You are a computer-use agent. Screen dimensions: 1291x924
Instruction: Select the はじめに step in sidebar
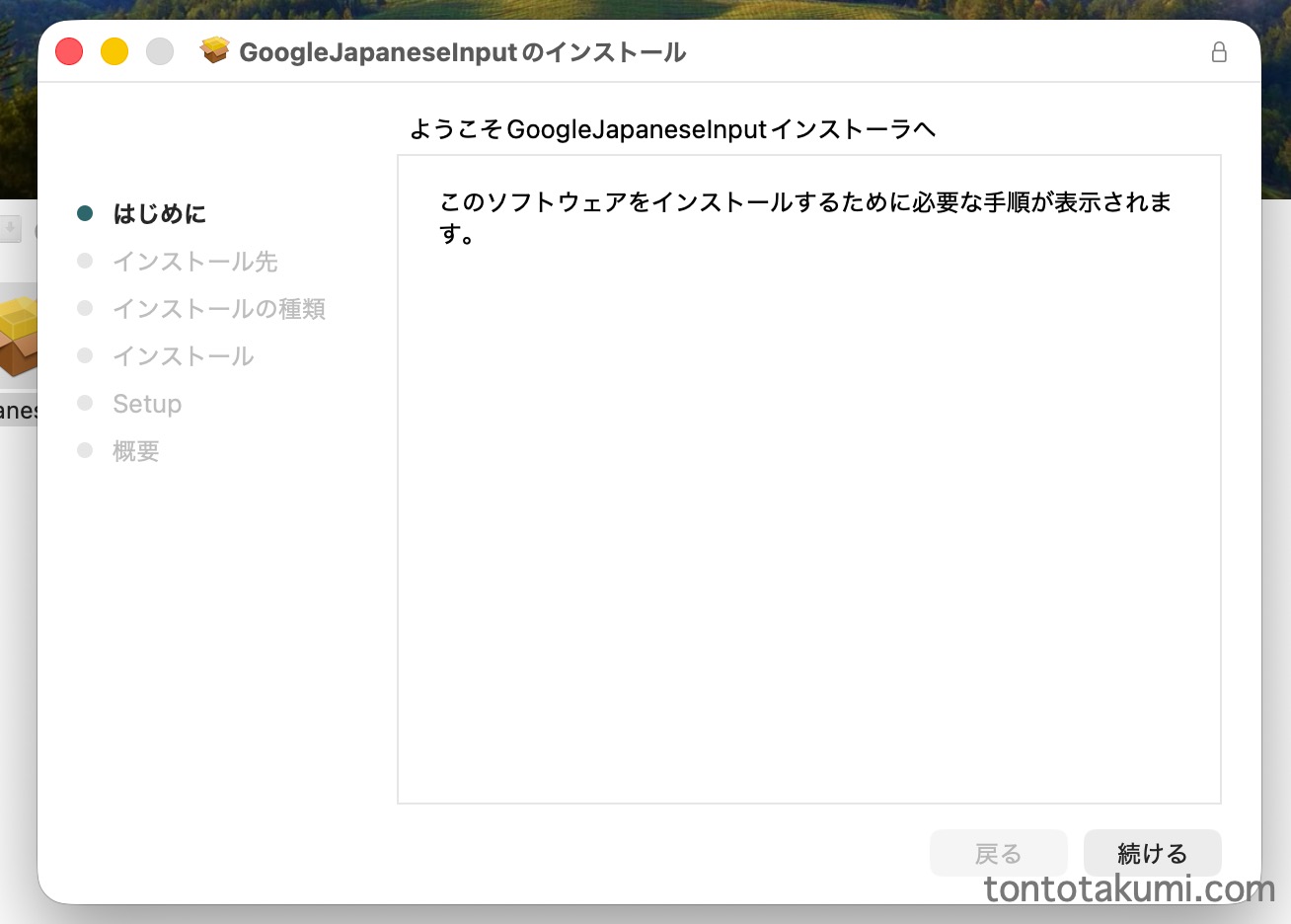(x=159, y=214)
